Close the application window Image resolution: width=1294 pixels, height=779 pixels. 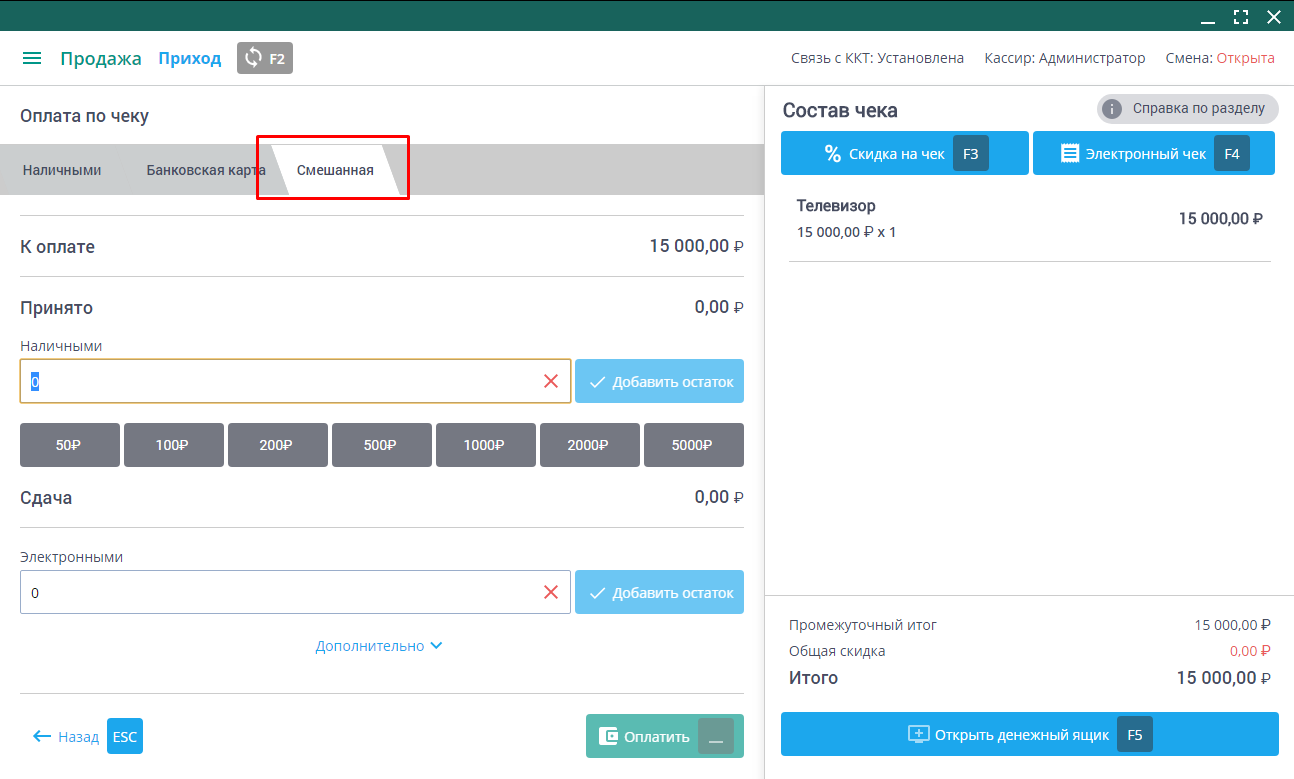[x=1273, y=16]
